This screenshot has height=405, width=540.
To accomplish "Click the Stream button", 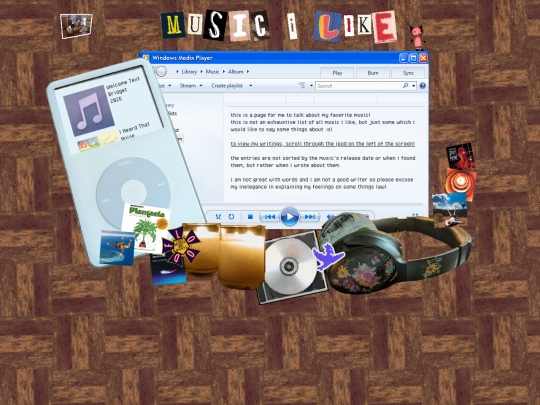I will 188,85.
